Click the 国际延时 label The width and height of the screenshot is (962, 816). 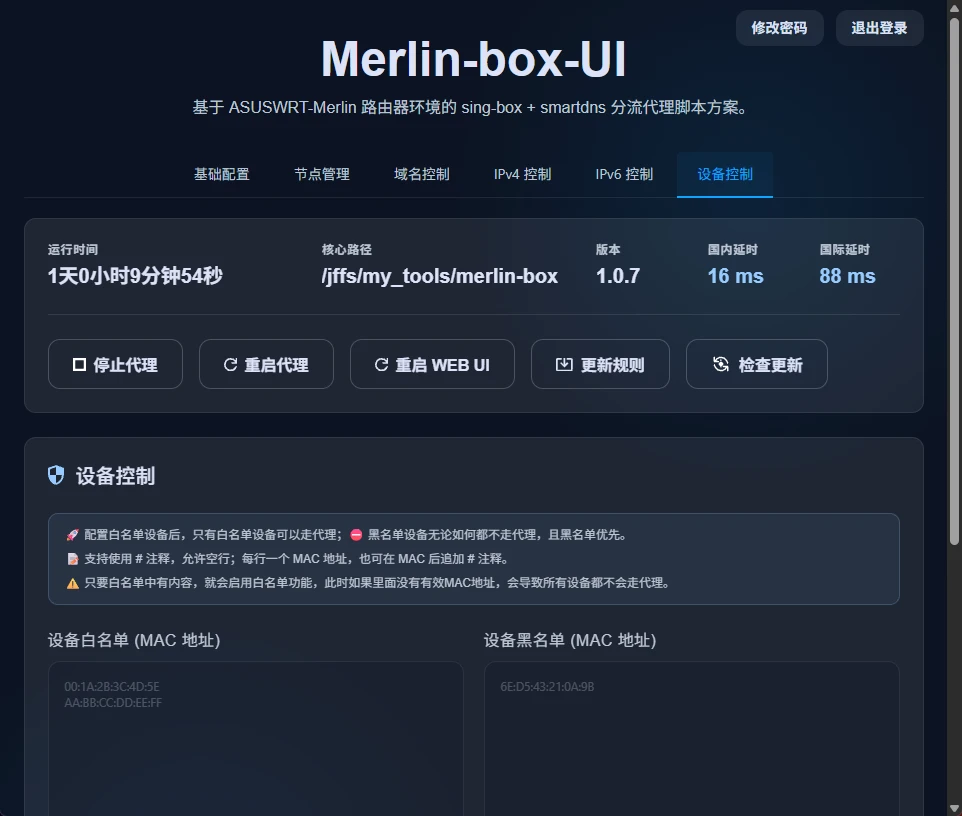coord(844,250)
